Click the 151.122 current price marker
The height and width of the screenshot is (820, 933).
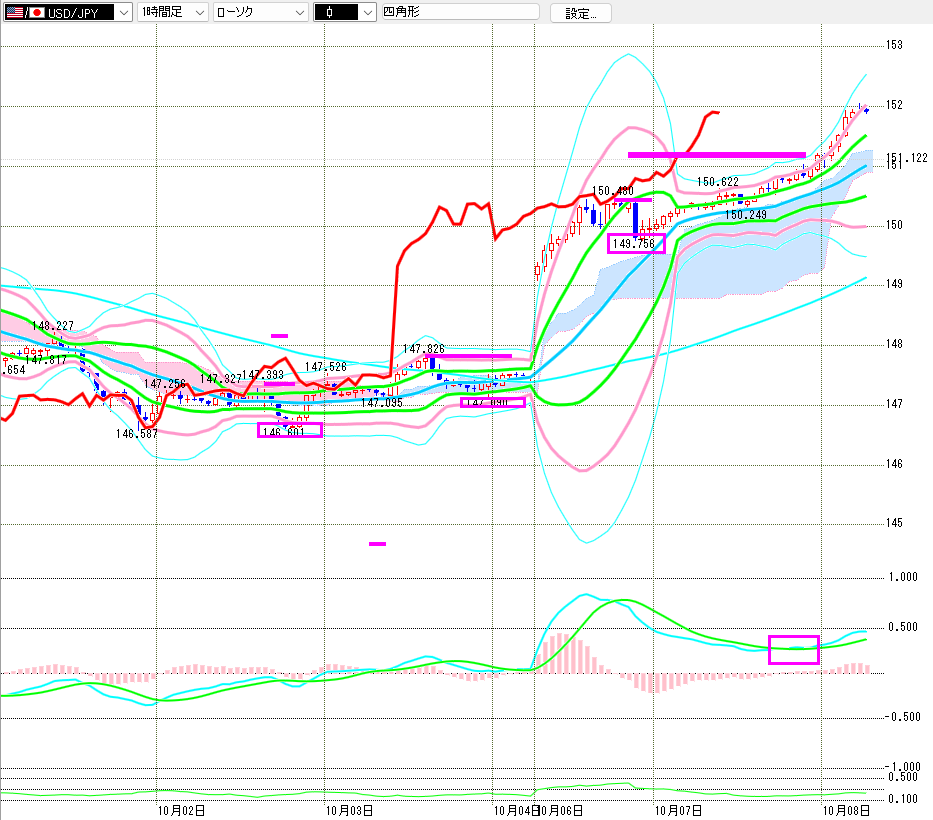908,158
